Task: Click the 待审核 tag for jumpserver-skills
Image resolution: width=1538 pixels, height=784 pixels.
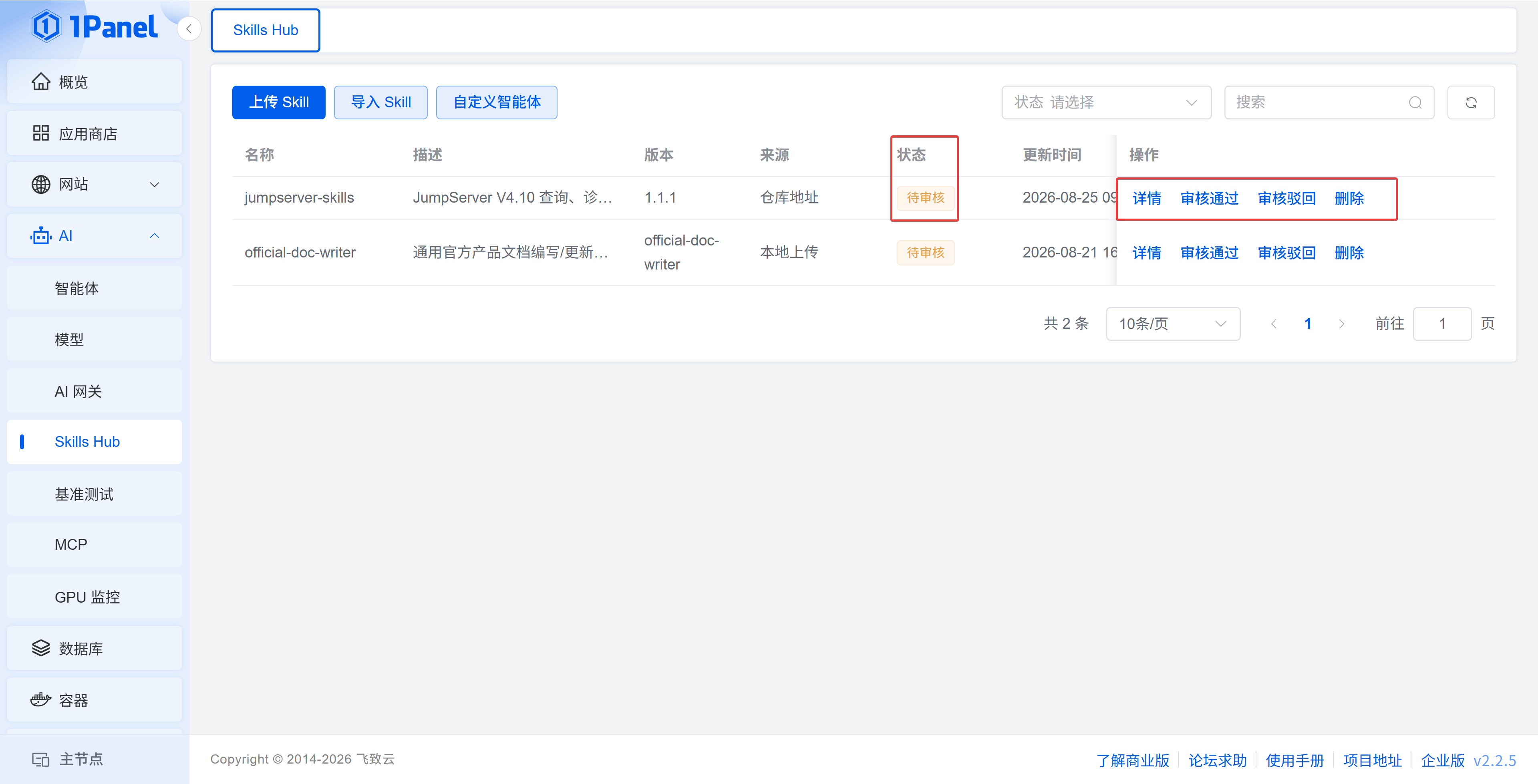Action: click(x=926, y=198)
